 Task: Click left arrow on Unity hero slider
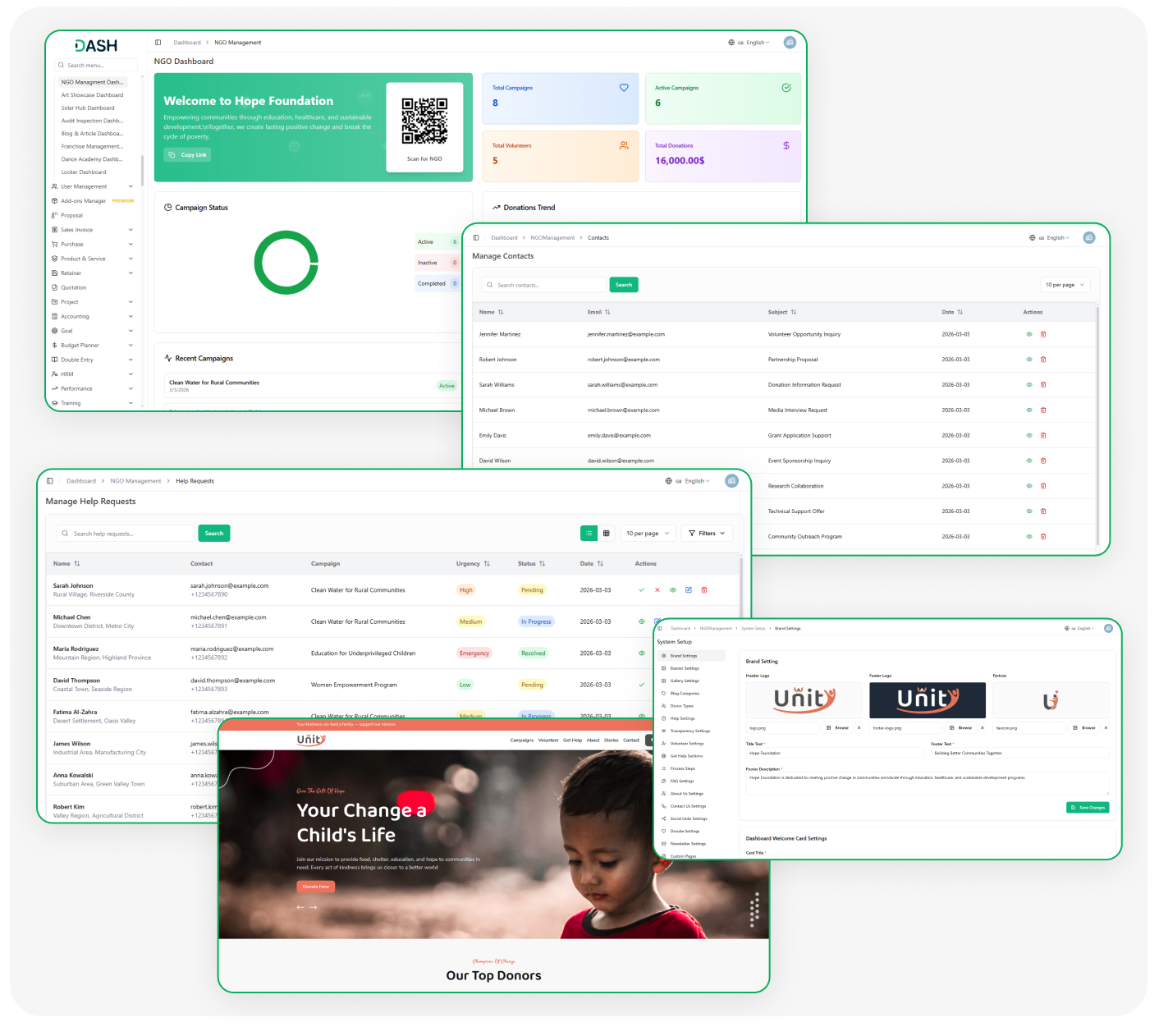pos(300,907)
